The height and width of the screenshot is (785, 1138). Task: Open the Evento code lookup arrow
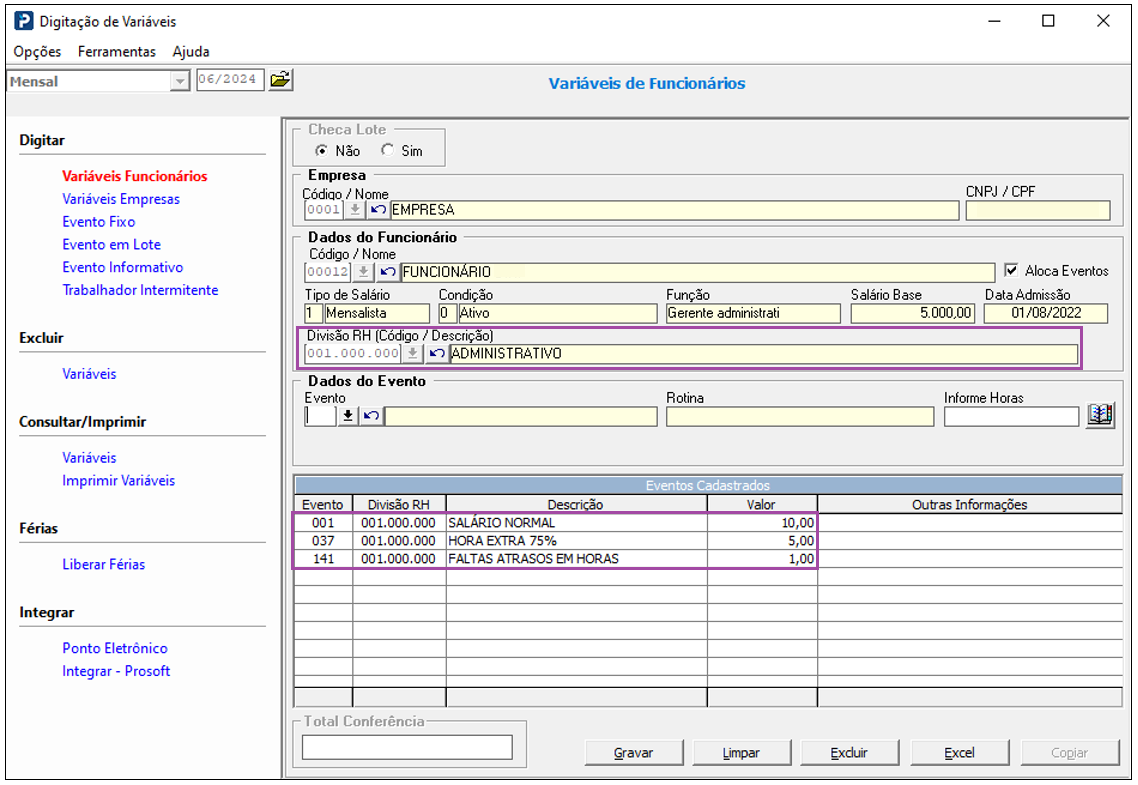click(x=348, y=416)
